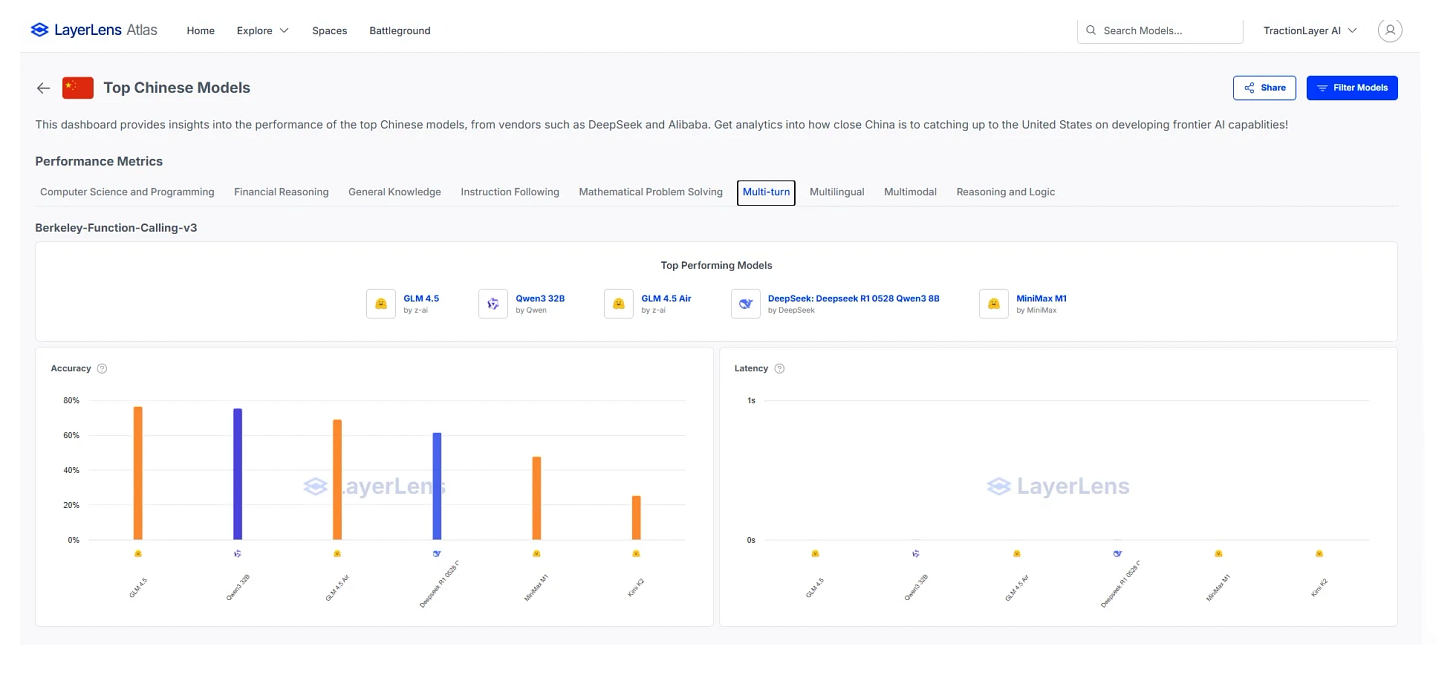Open the Filter Models button
1456x678 pixels.
coord(1352,88)
